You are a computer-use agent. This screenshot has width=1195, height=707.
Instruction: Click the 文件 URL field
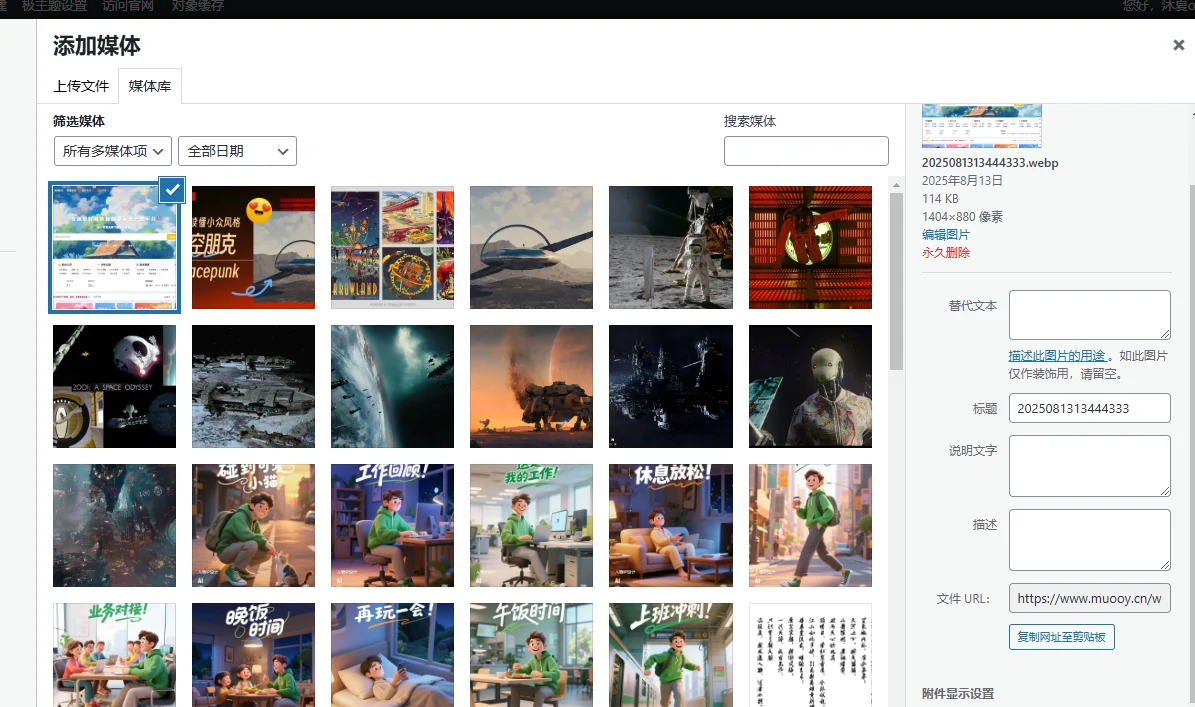click(1090, 598)
